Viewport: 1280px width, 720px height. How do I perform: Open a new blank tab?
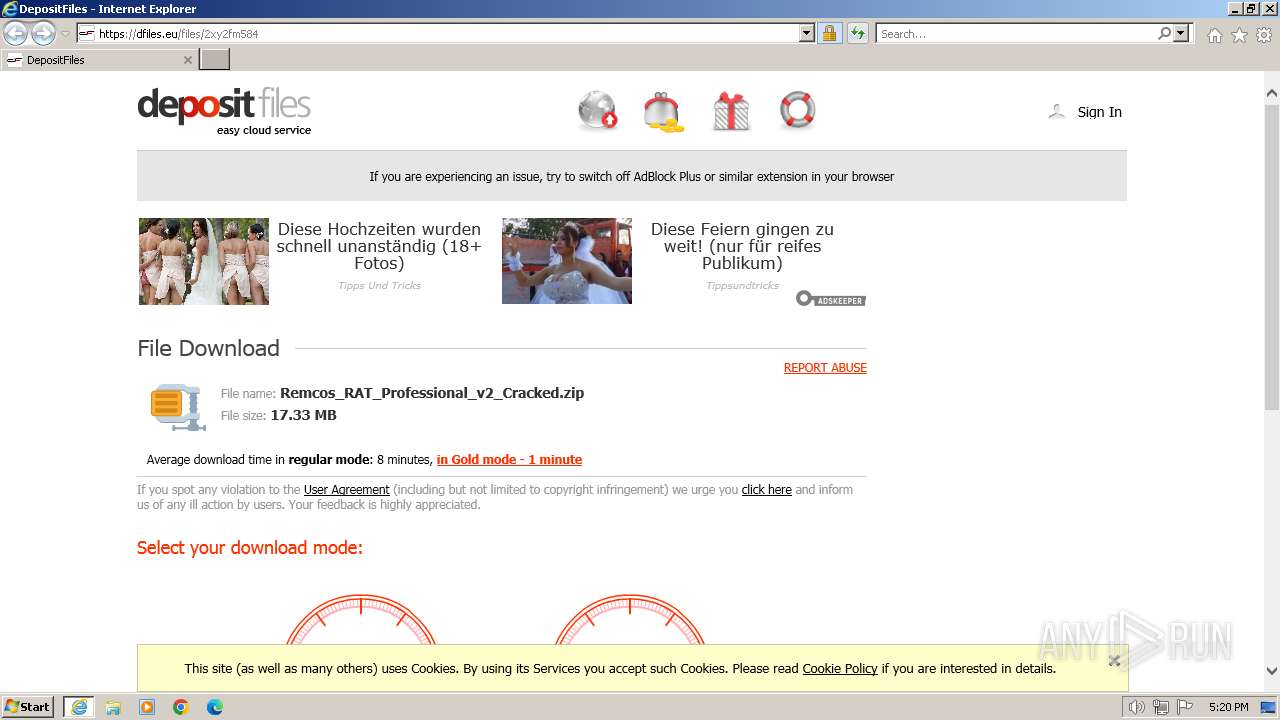[215, 60]
